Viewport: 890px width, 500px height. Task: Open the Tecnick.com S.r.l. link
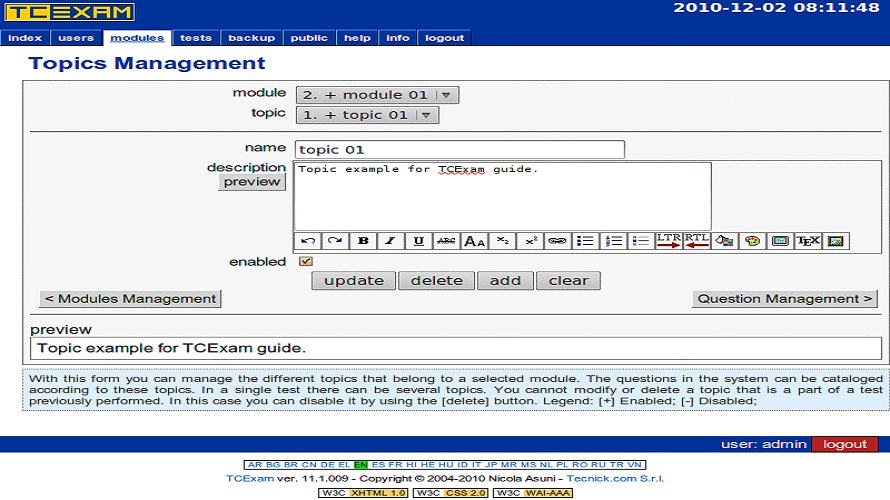point(615,478)
